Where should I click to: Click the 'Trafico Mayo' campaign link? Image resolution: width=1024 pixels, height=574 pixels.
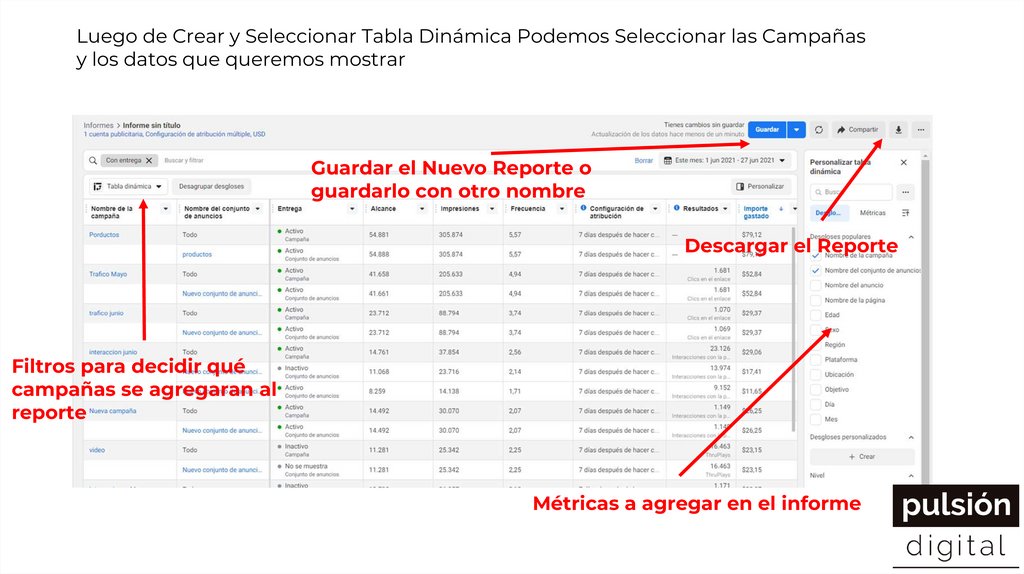coord(108,274)
